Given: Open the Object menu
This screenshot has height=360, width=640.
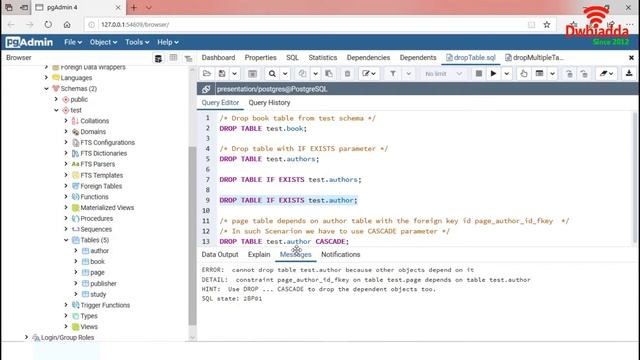Looking at the screenshot, I should pyautogui.click(x=103, y=42).
